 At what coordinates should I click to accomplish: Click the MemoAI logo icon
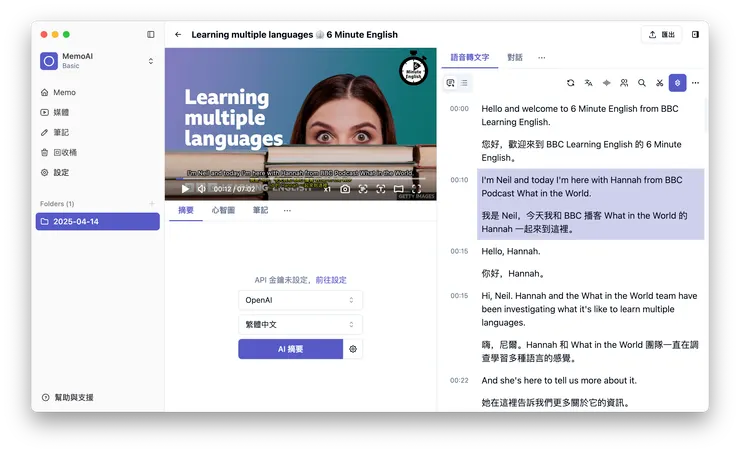tap(49, 61)
